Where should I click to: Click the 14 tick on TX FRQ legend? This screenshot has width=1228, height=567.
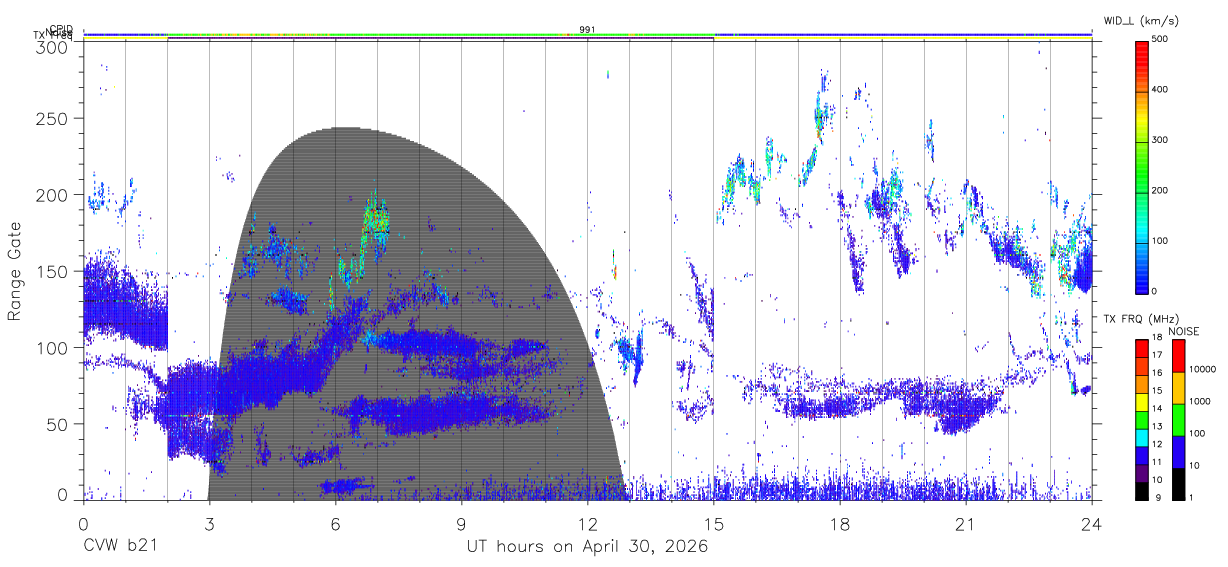tap(1158, 408)
